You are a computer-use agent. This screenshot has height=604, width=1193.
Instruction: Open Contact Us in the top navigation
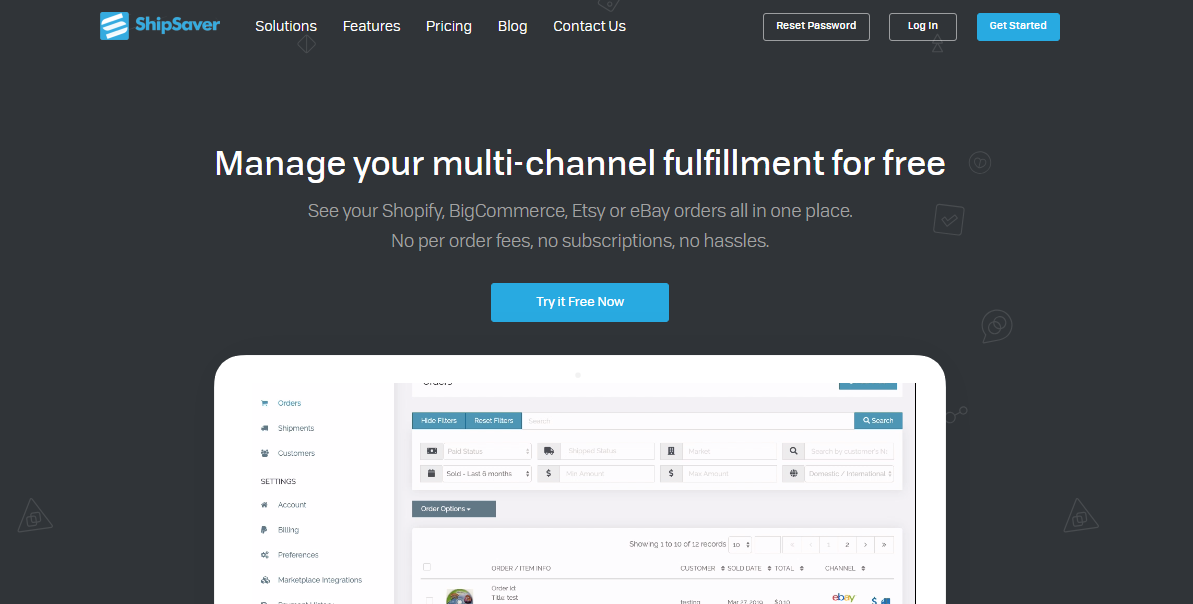[x=590, y=26]
